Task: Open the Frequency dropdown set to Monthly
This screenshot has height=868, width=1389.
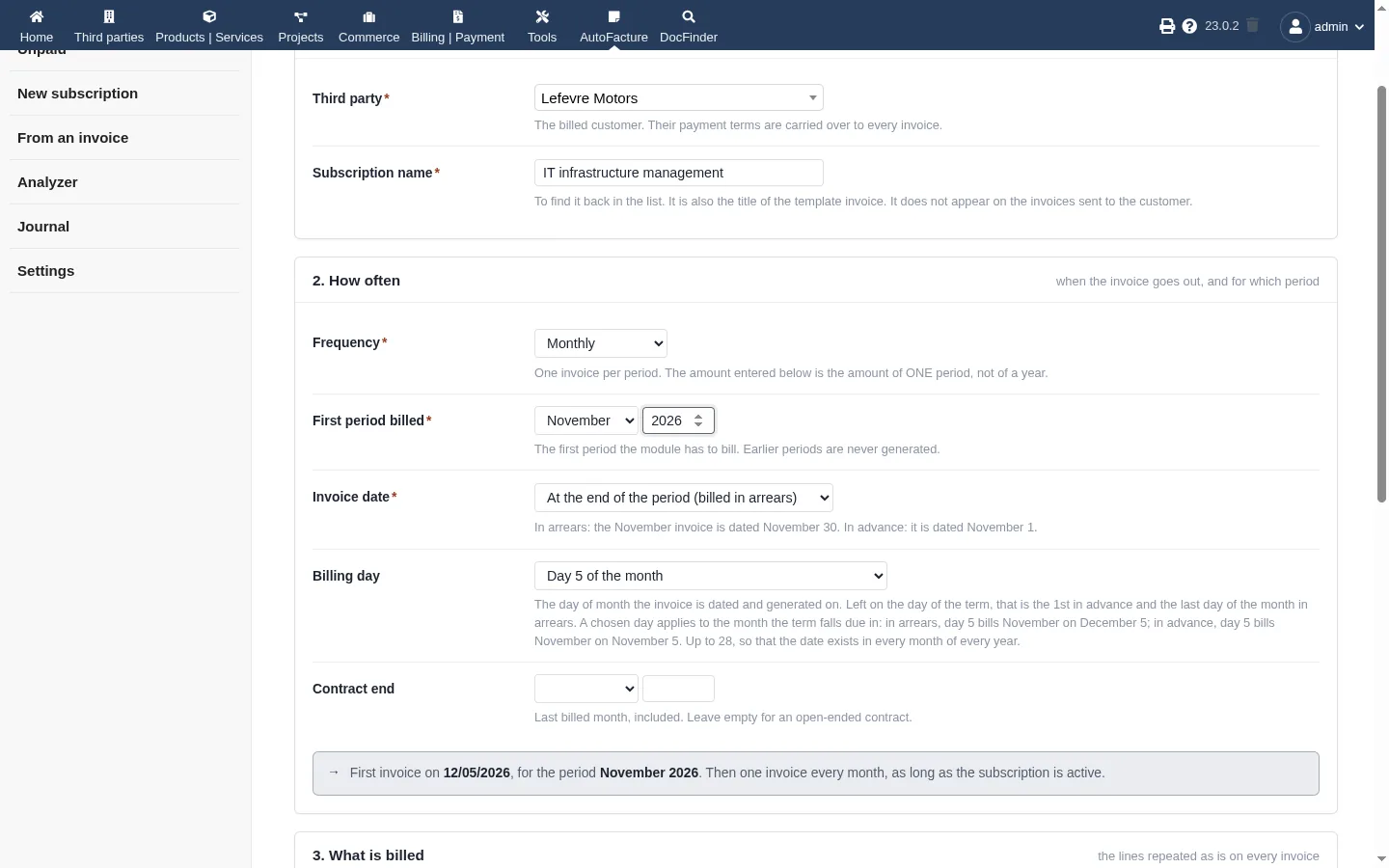Action: [601, 343]
